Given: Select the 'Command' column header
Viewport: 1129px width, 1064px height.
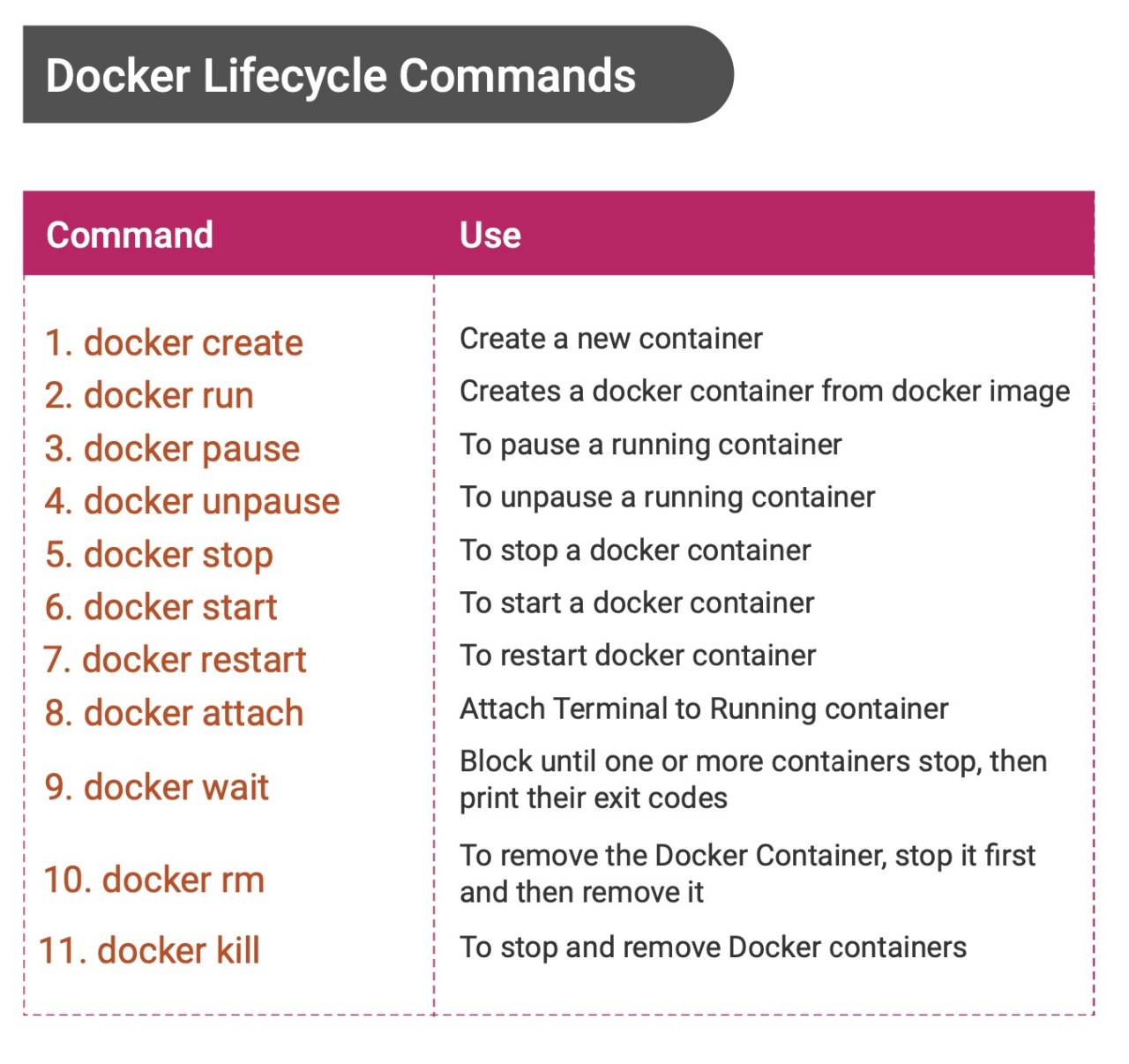Looking at the screenshot, I should click(130, 235).
